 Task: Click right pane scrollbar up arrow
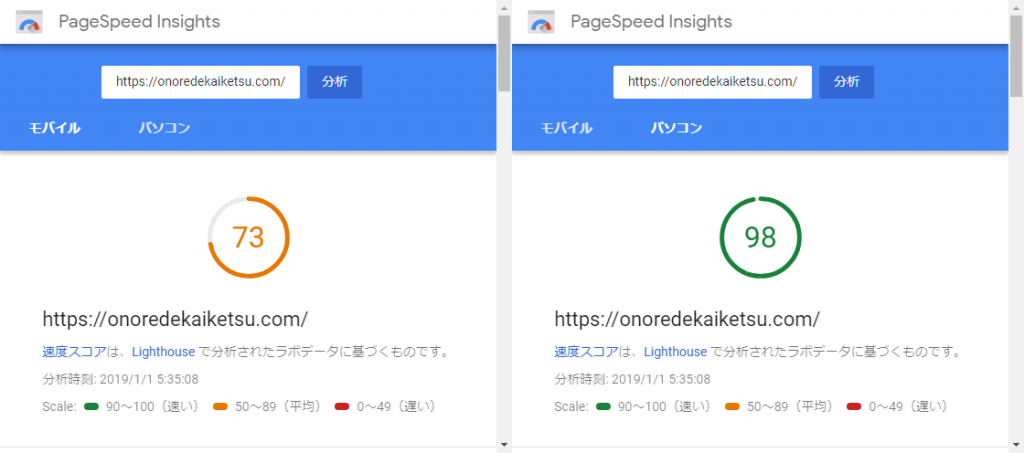1016,7
